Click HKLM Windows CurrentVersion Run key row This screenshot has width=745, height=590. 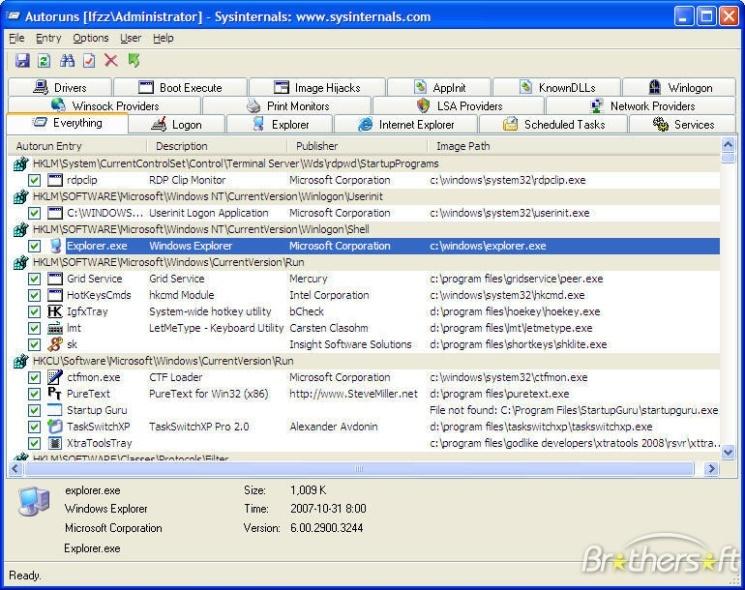point(366,262)
